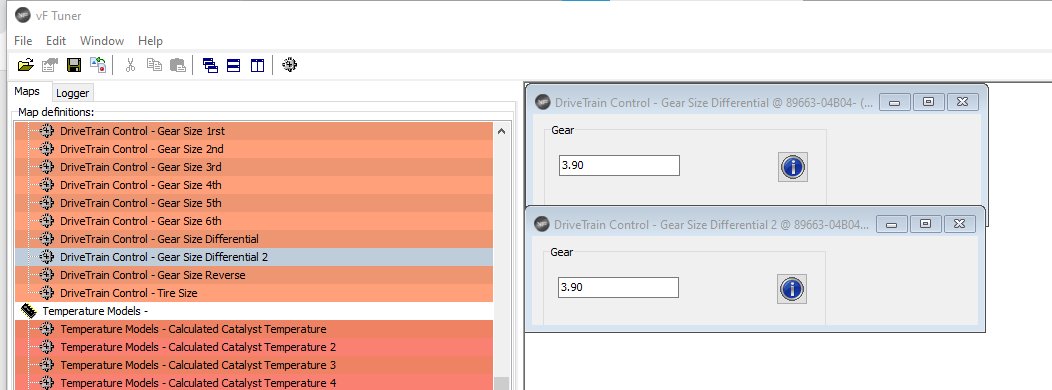Image resolution: width=1052 pixels, height=390 pixels.
Task: Maximize the Gear Size Differential window
Action: coord(929,102)
